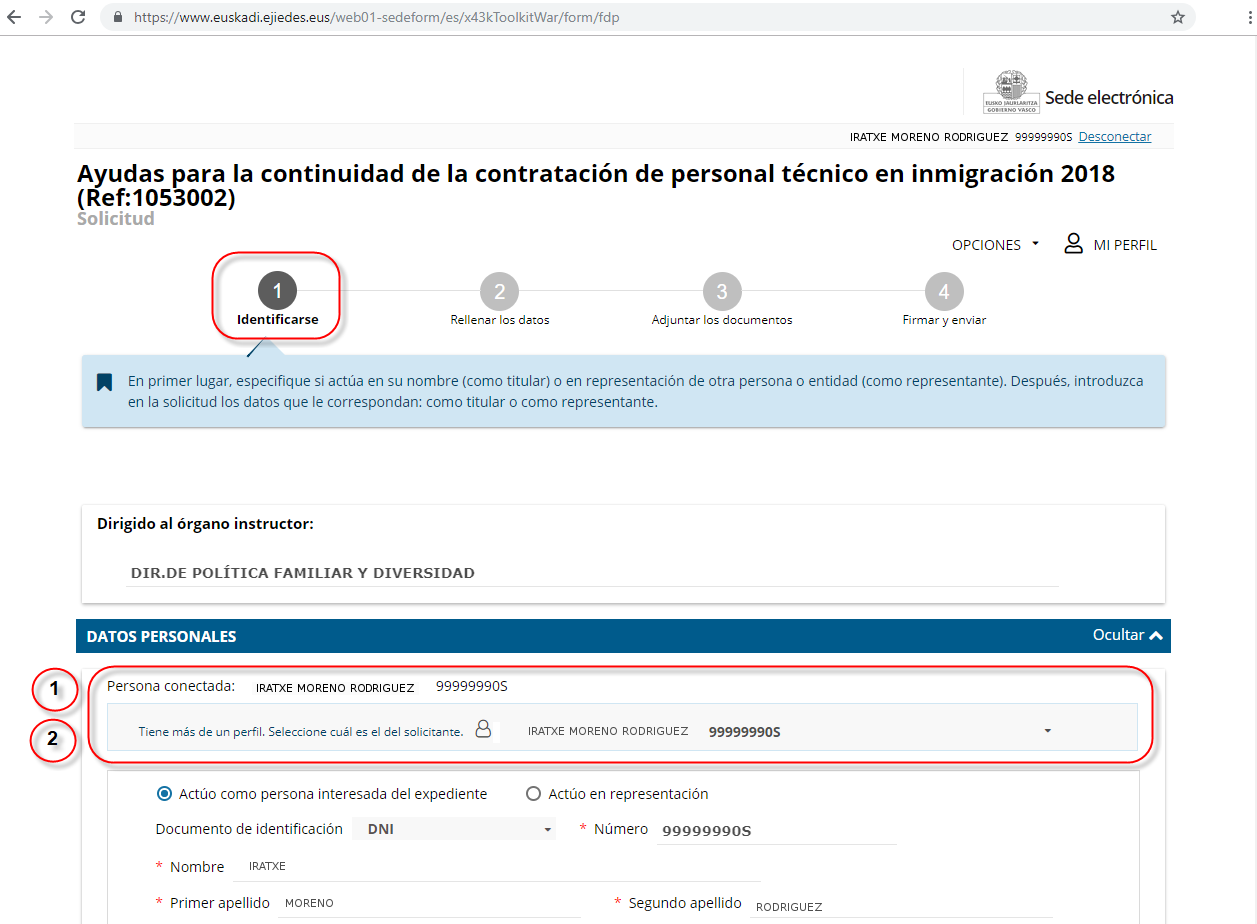Select Actúo en representación radio button

534,794
